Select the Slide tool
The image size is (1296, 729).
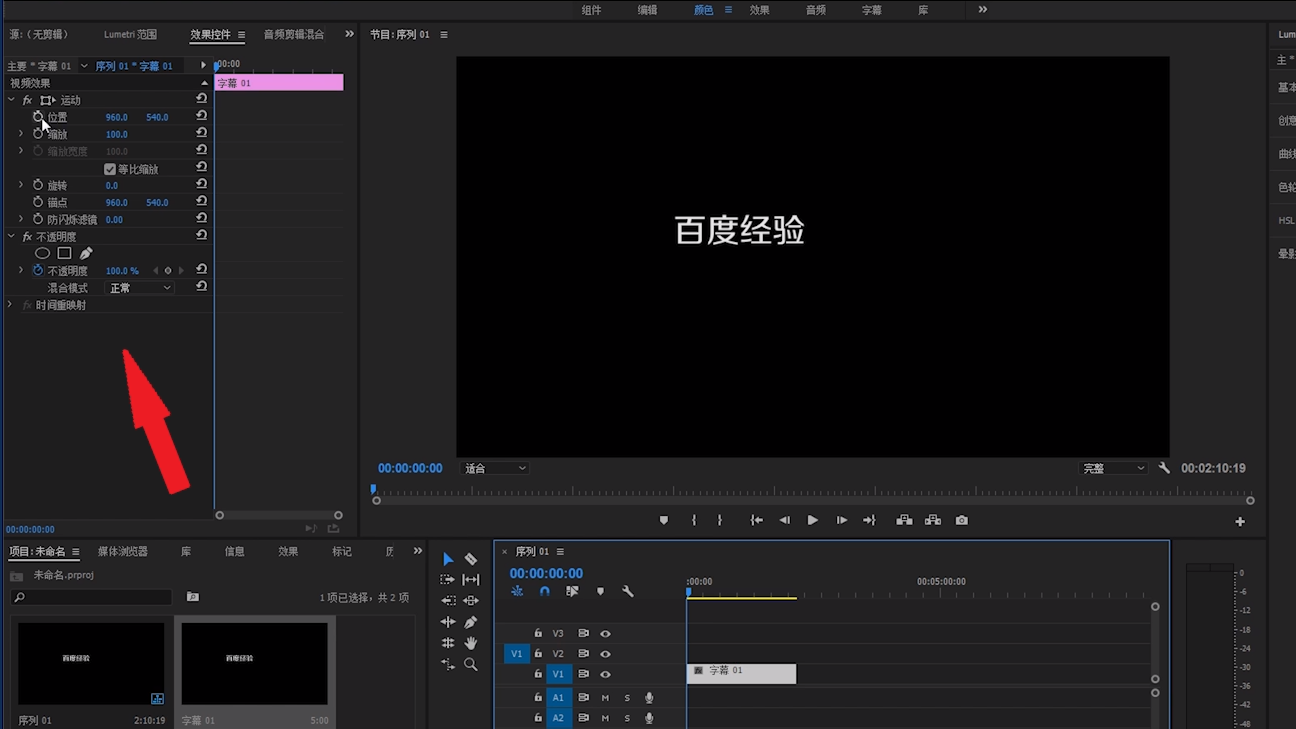[x=471, y=601]
